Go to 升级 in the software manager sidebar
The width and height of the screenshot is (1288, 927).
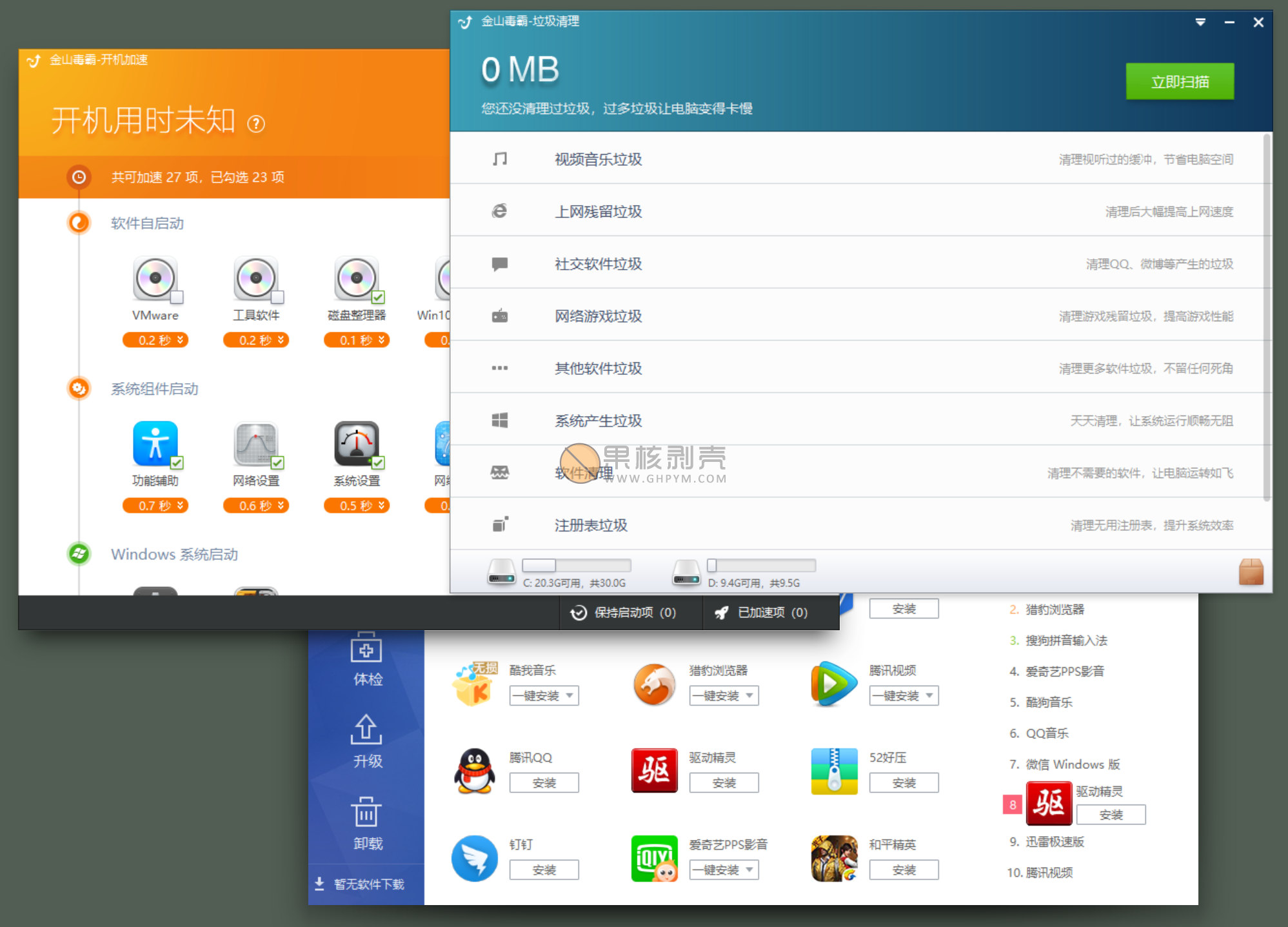tap(367, 741)
